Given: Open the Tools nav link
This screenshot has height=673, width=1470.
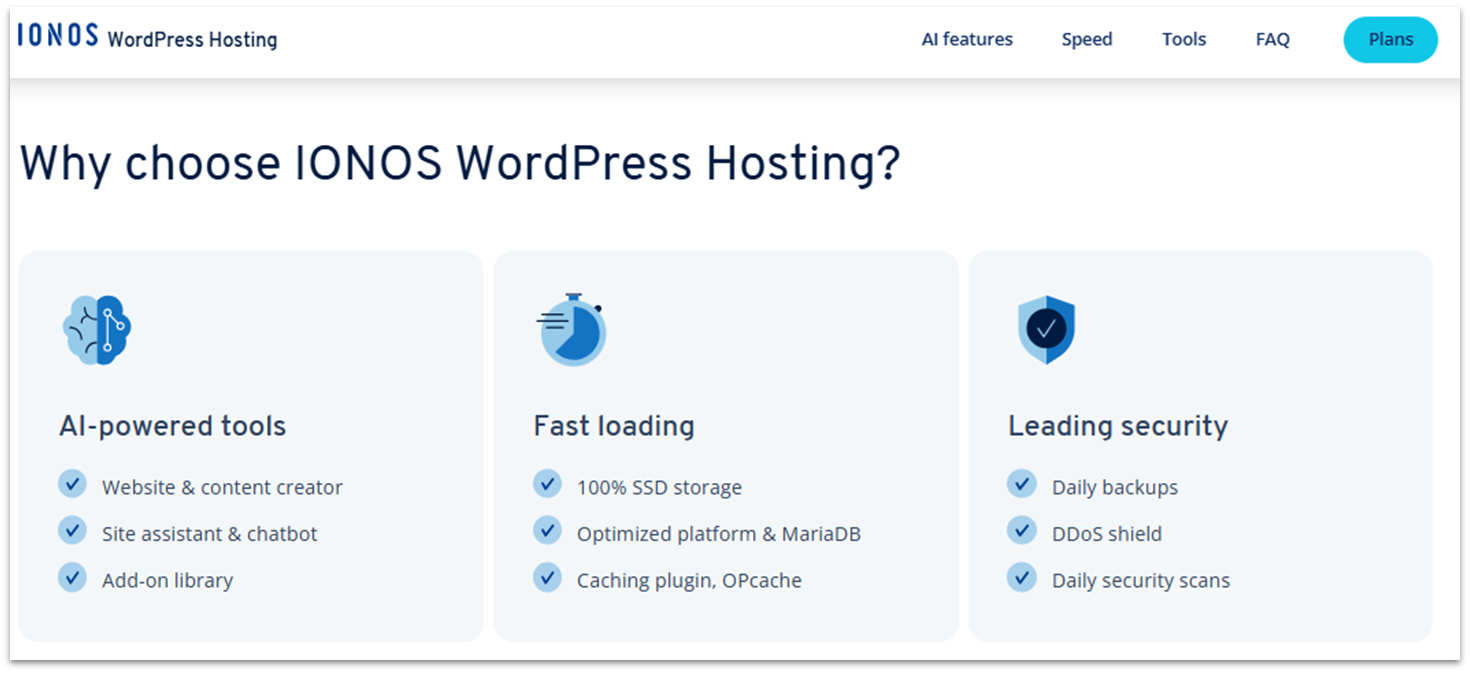Looking at the screenshot, I should coord(1184,39).
